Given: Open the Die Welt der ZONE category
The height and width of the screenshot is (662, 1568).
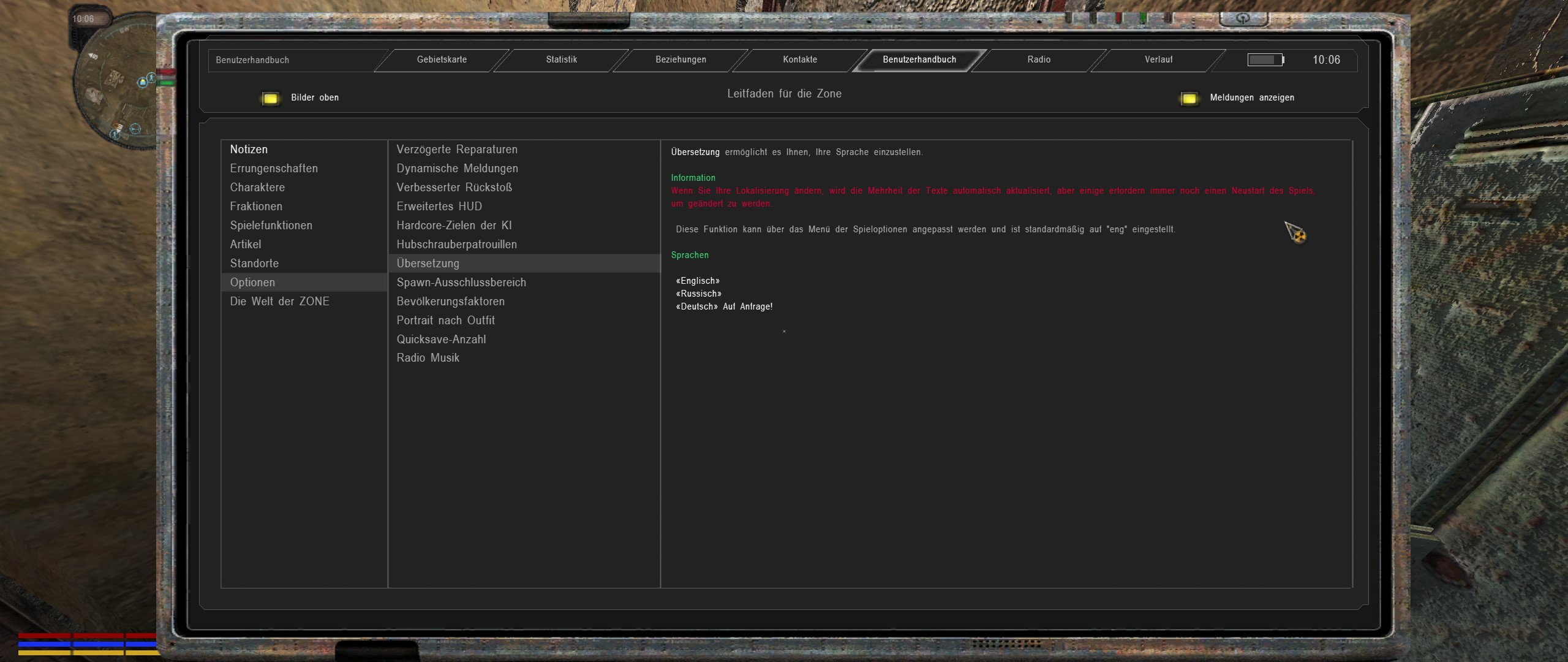Looking at the screenshot, I should 279,302.
